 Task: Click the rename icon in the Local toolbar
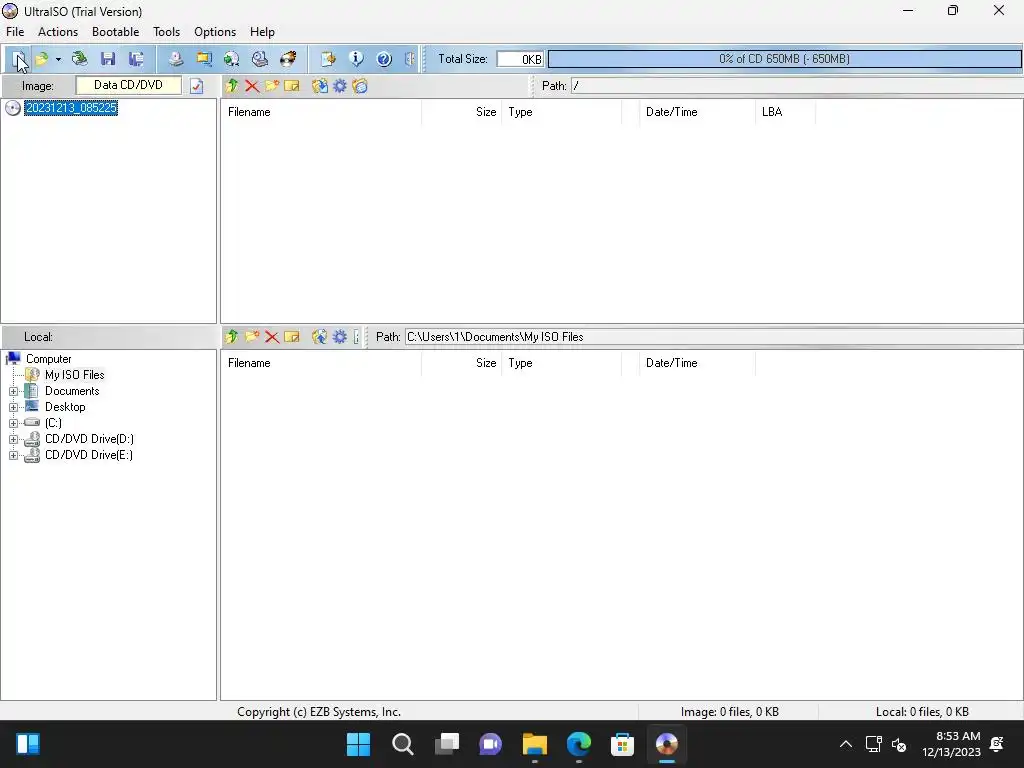(x=292, y=337)
